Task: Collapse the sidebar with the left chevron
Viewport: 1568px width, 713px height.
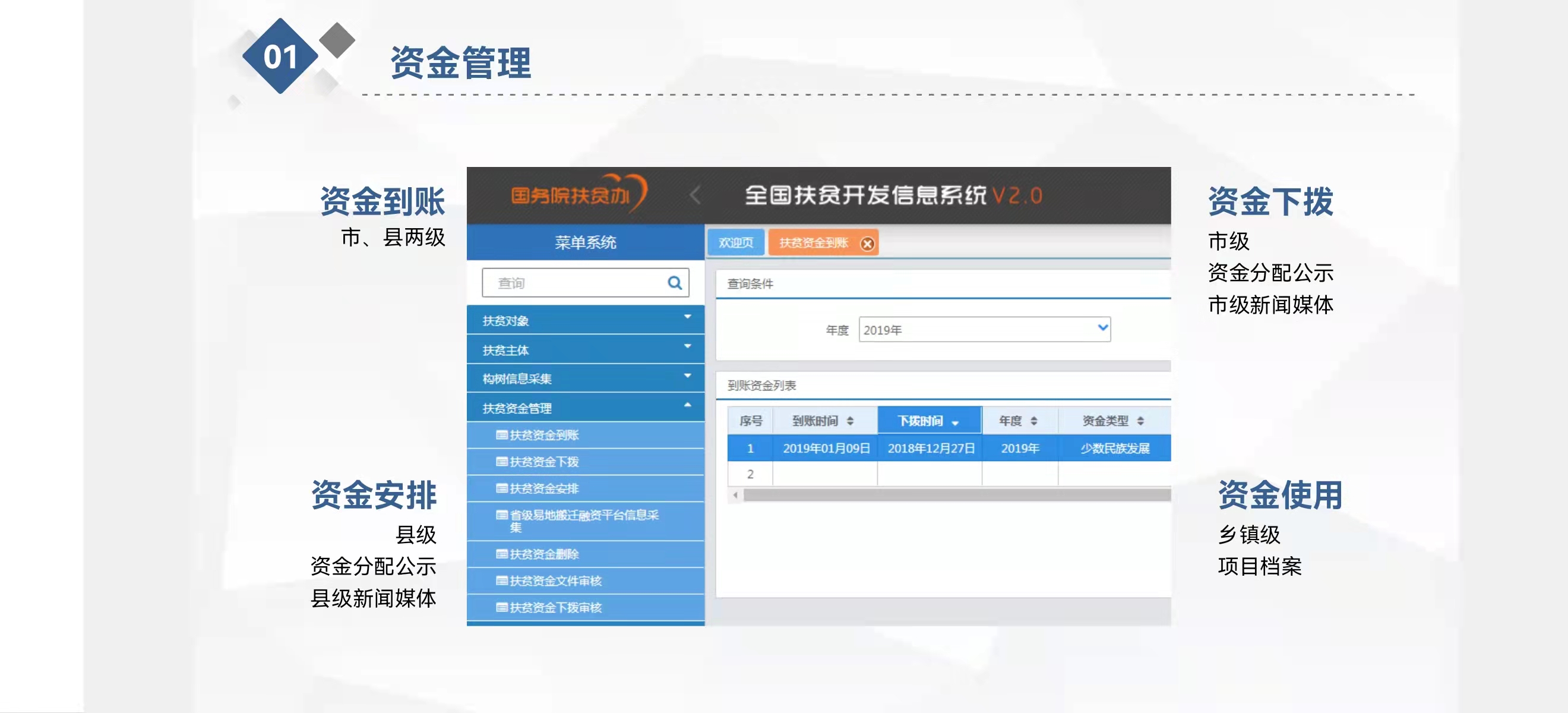Action: (x=695, y=195)
